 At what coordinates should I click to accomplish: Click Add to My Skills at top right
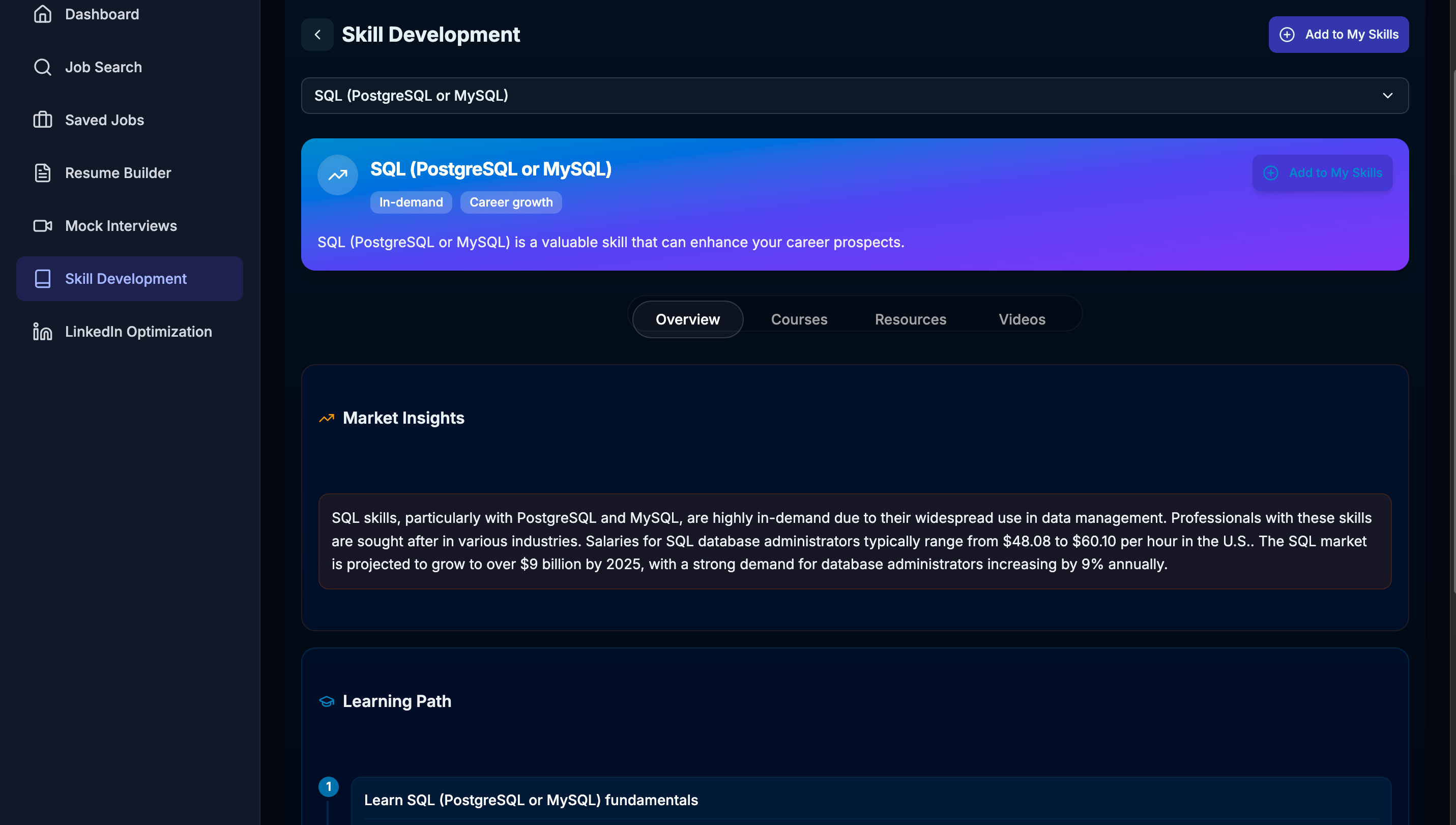1338,35
